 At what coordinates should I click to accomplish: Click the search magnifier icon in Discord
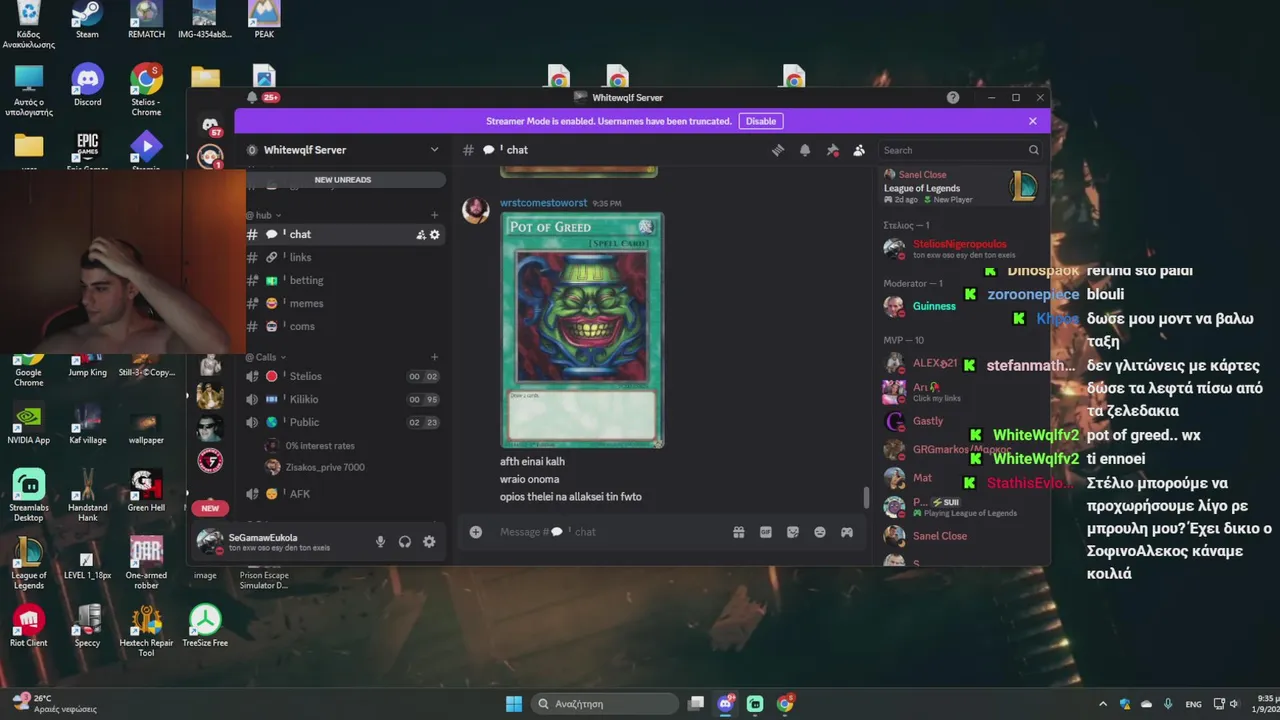(1034, 150)
